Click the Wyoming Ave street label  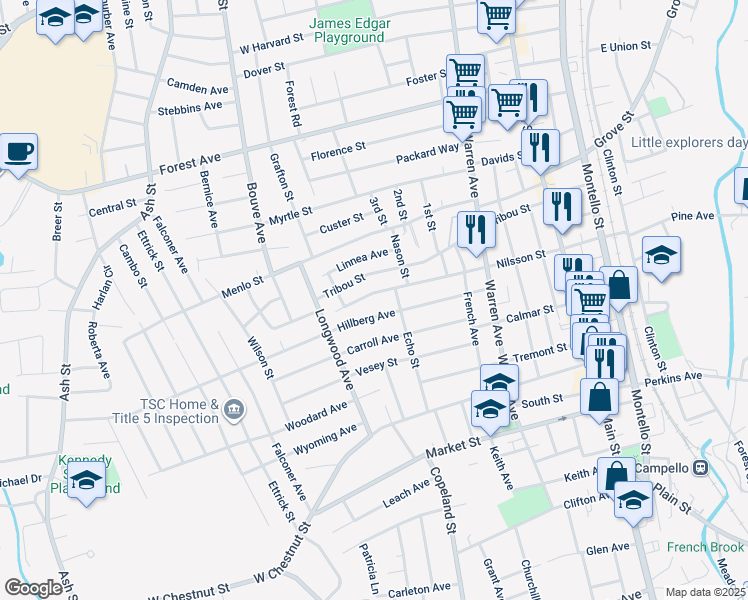click(x=324, y=439)
